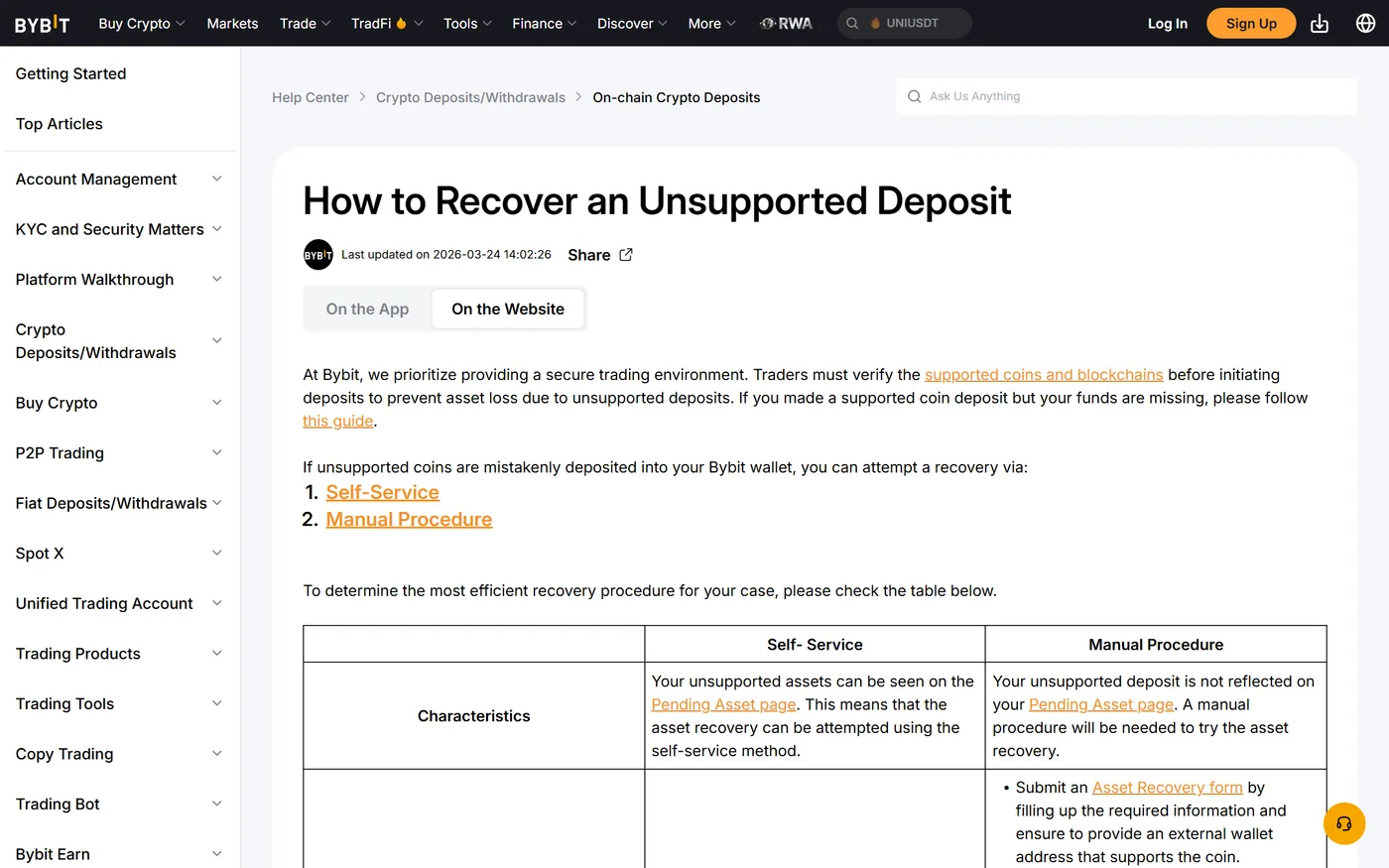Click the Share button label

tap(589, 255)
